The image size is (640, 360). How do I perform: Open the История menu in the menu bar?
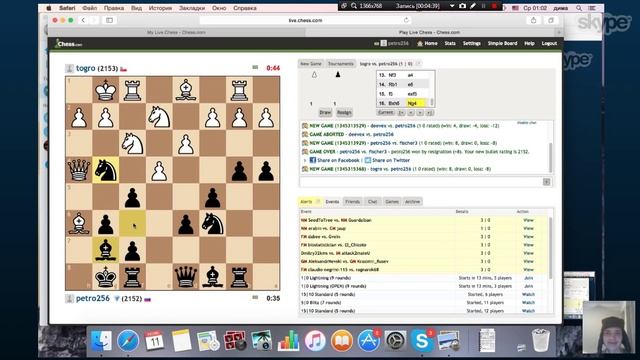pos(160,8)
